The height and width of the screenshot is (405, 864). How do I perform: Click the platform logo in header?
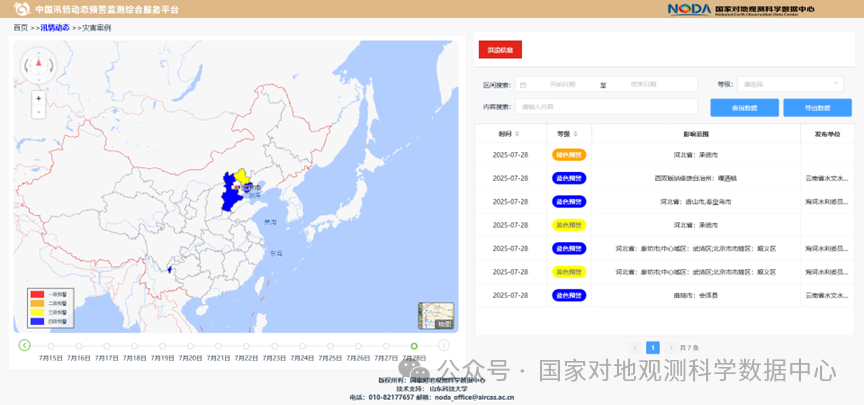21,8
